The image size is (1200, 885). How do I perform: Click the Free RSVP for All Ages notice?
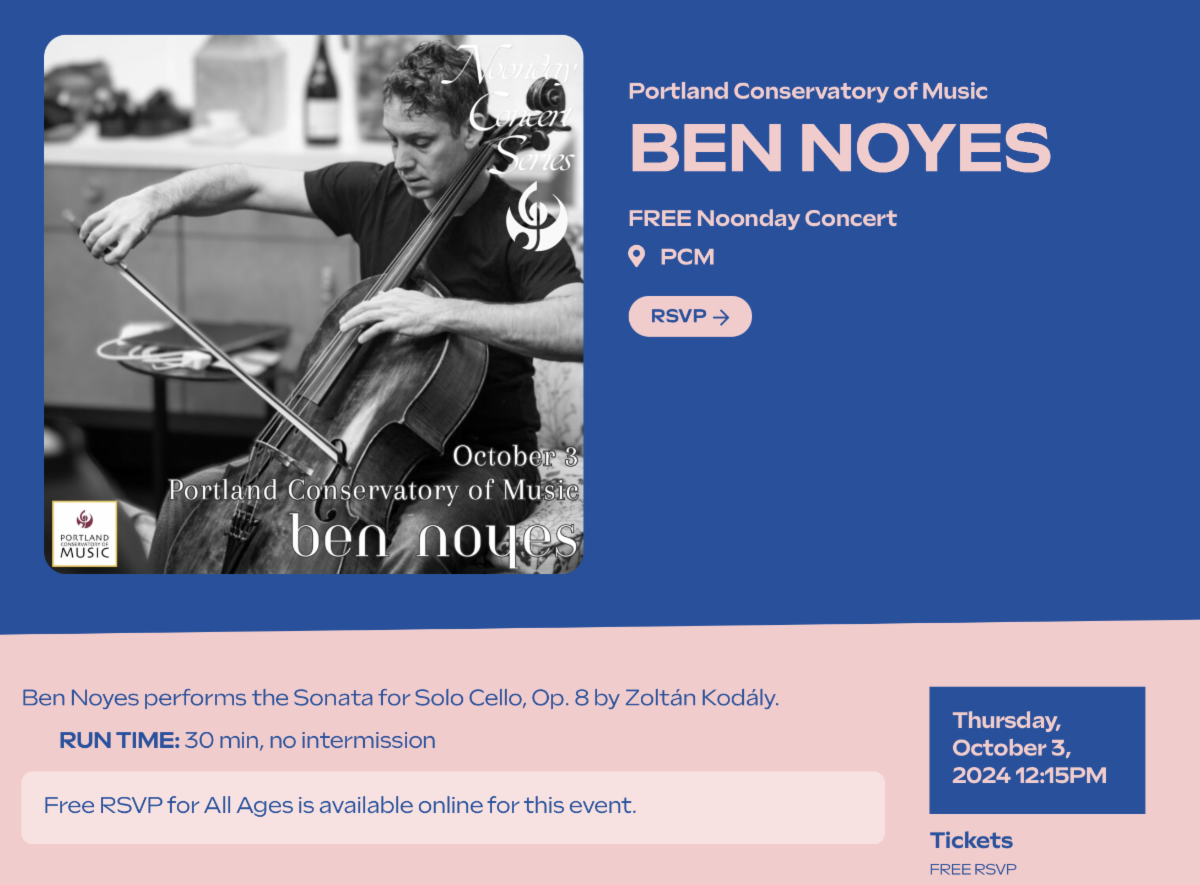[x=340, y=805]
